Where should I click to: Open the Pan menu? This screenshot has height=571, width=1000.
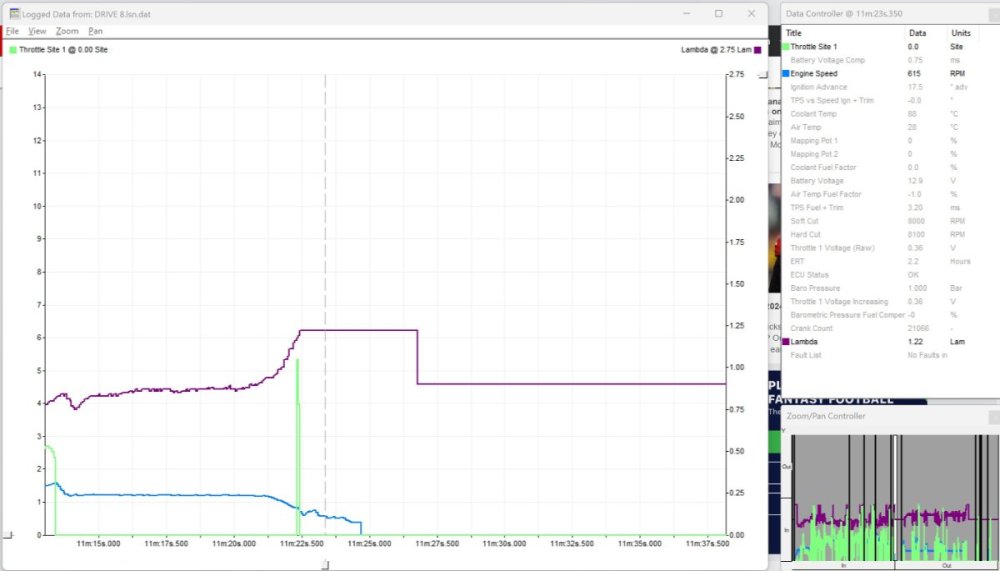[95, 31]
